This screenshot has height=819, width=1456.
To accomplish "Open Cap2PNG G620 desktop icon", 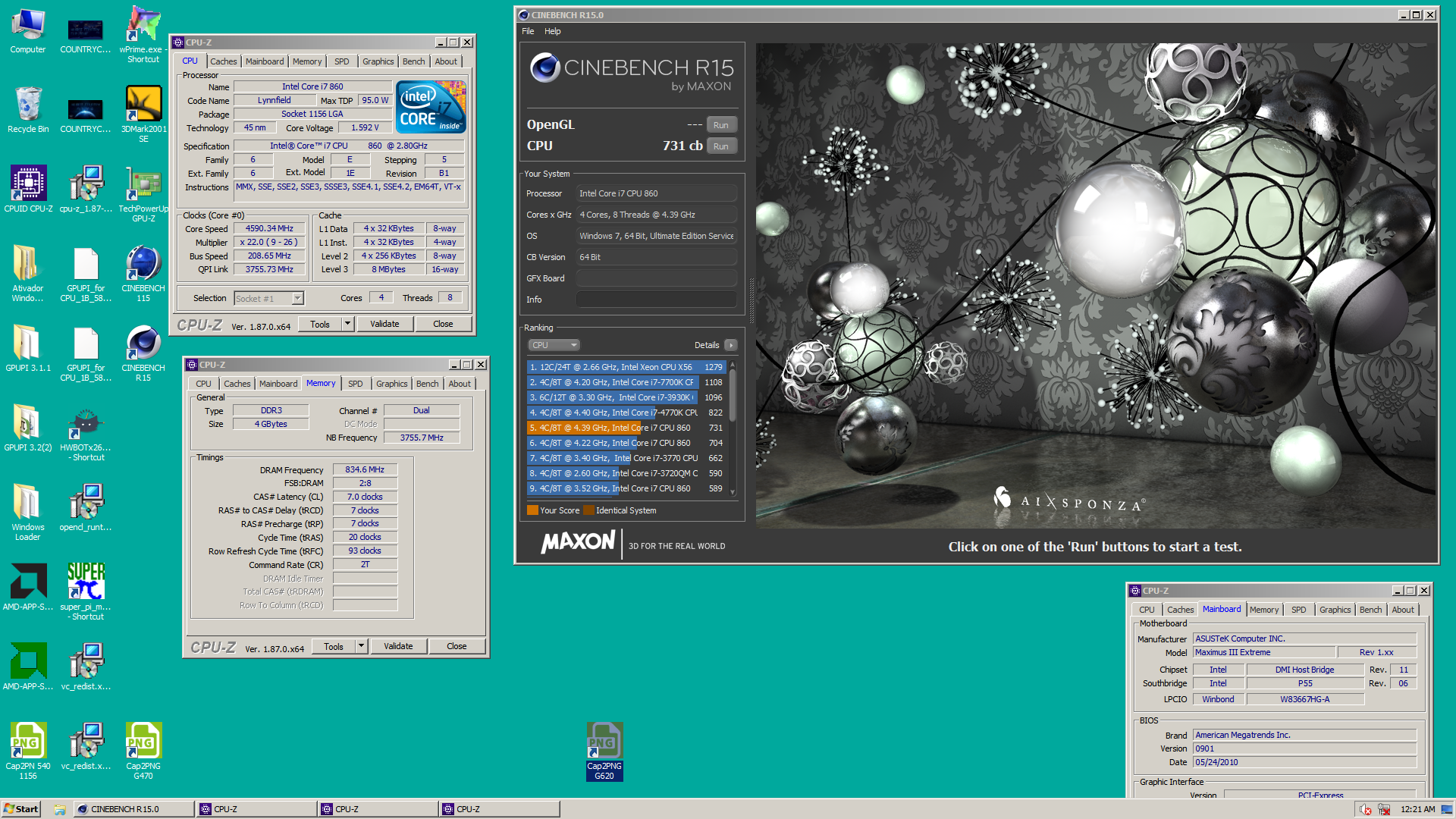I will coord(604,751).
